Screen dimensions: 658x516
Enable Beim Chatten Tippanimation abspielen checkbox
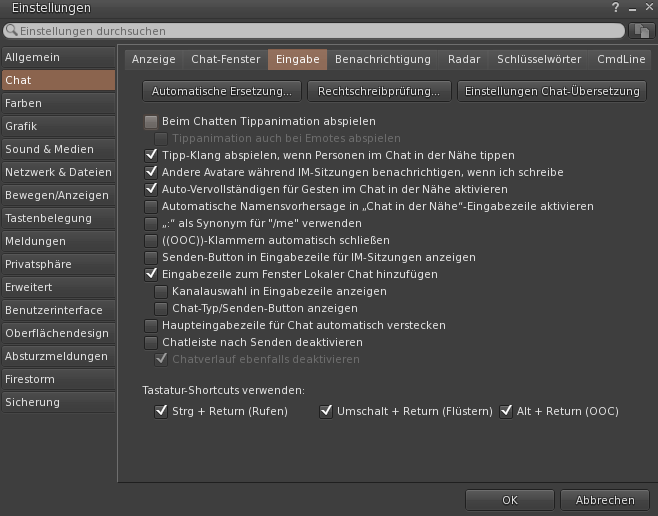[151, 122]
